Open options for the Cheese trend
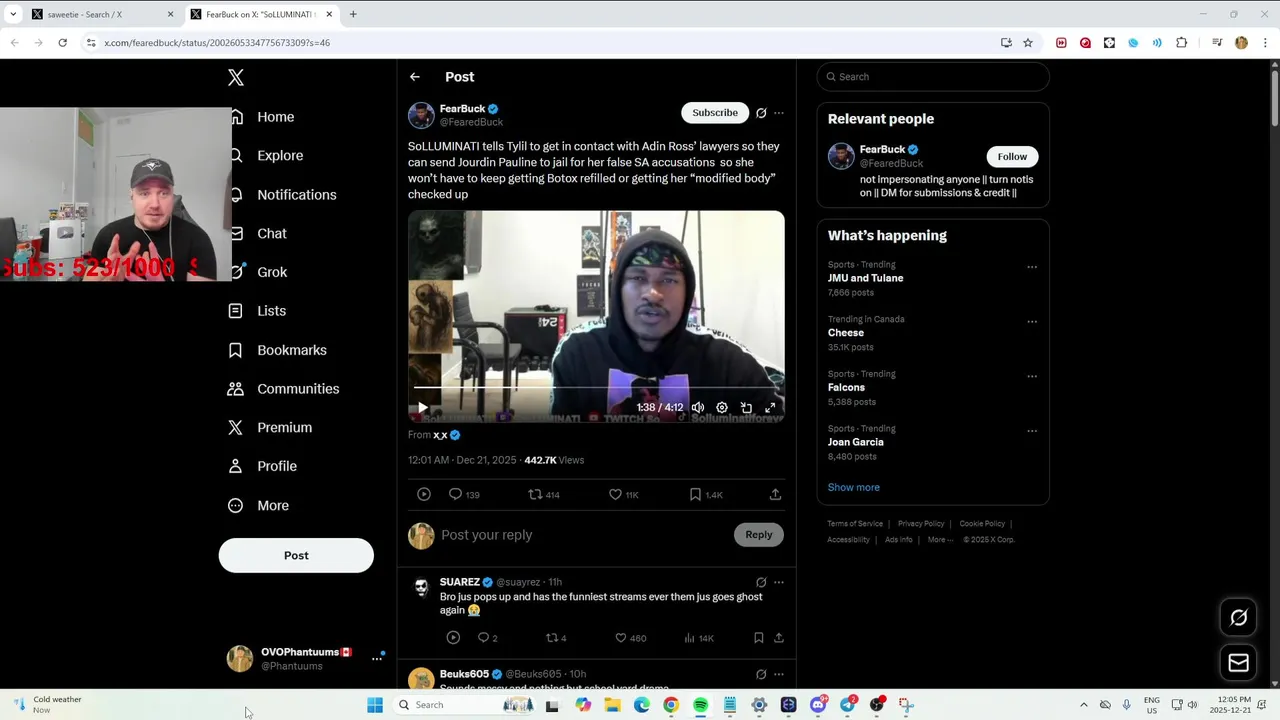 [1032, 322]
